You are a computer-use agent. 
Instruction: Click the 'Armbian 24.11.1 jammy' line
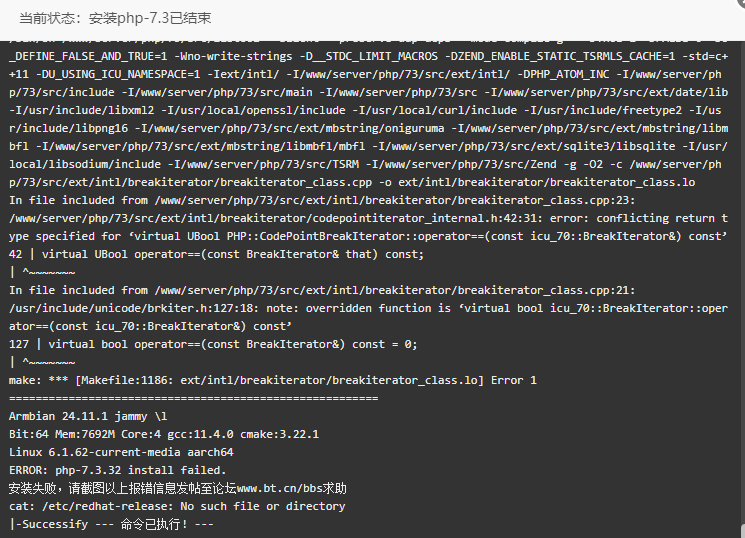pos(88,417)
